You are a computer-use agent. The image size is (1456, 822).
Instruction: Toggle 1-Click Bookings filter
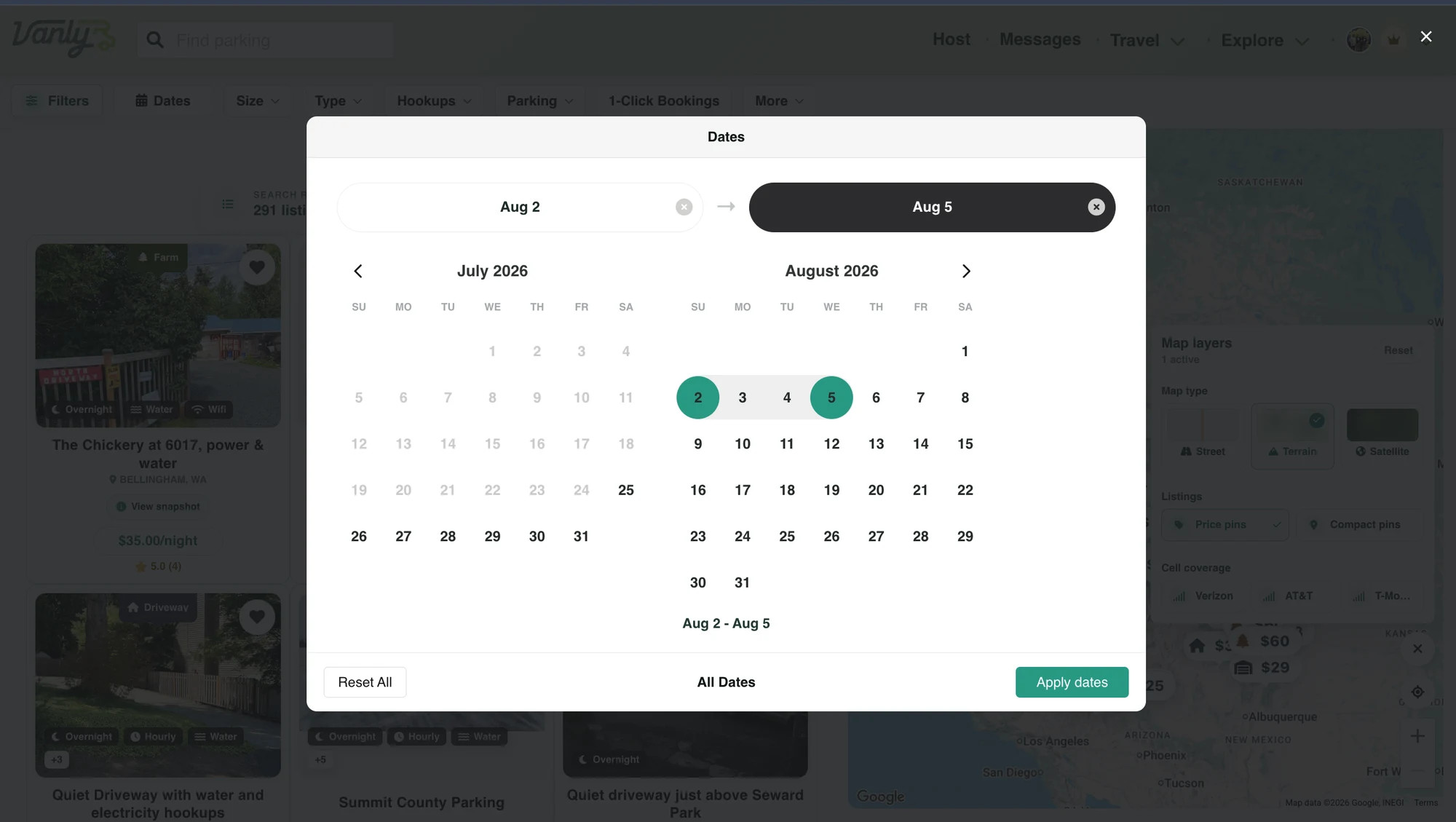coord(664,101)
